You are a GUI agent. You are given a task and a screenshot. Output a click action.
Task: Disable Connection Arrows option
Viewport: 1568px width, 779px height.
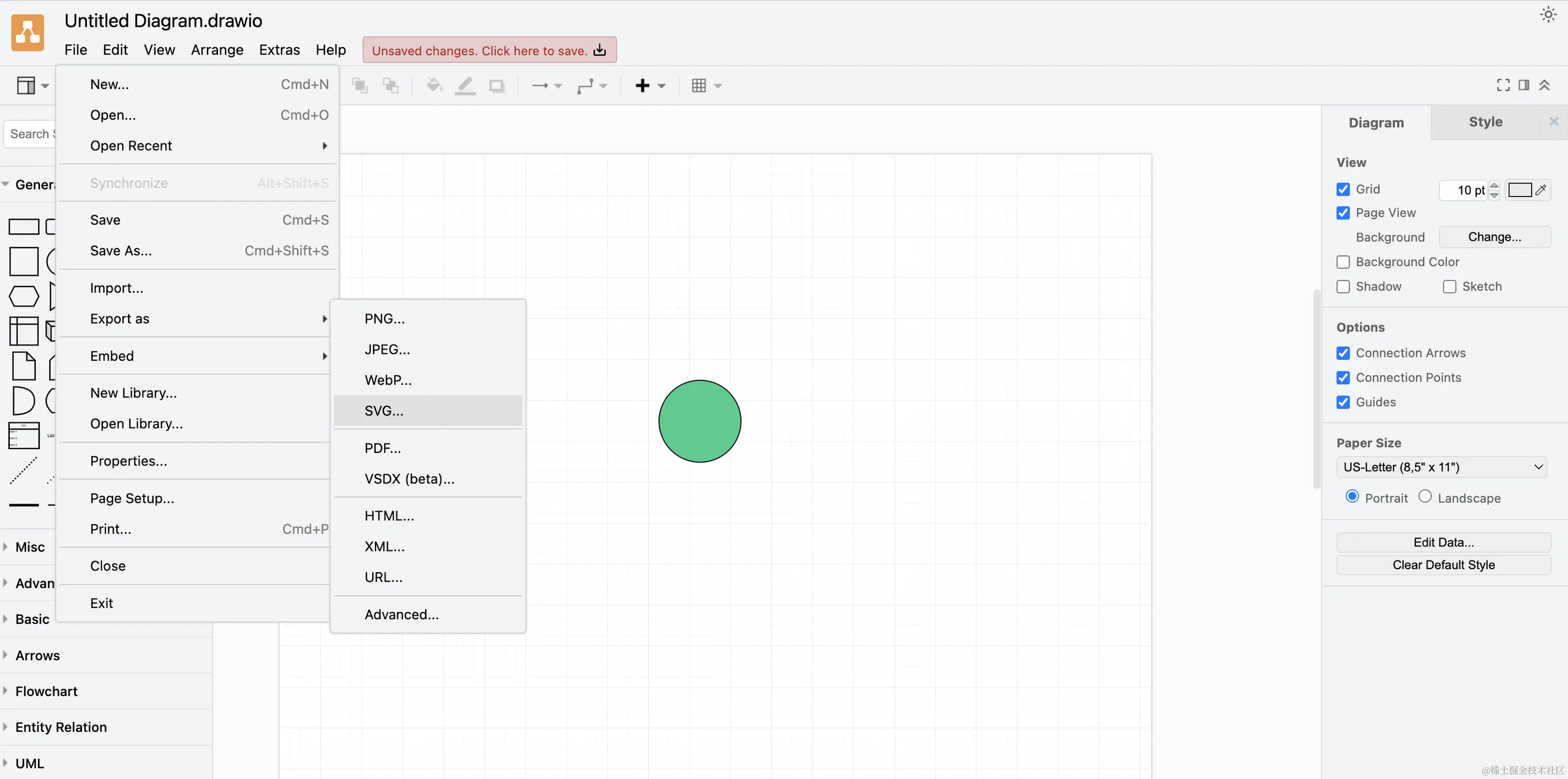pos(1343,353)
